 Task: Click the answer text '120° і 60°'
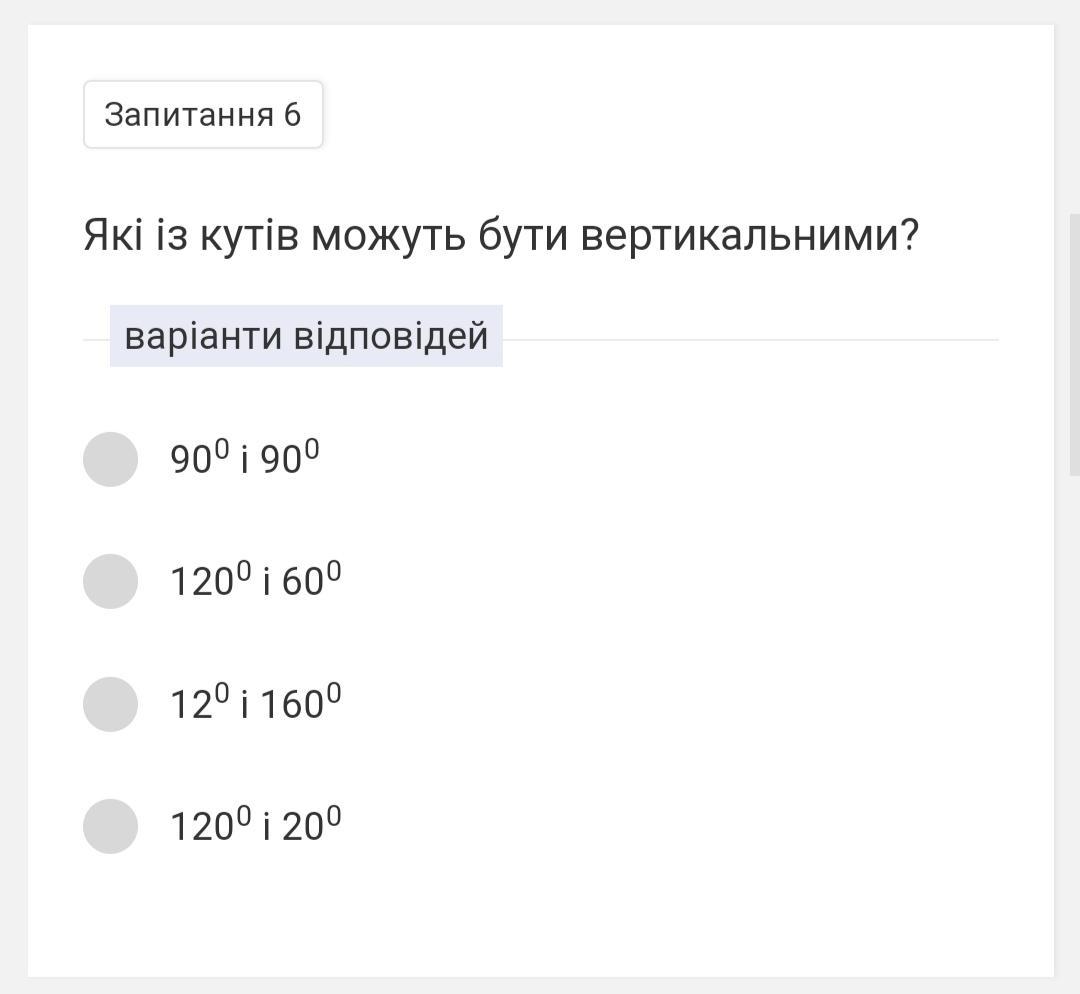point(256,581)
